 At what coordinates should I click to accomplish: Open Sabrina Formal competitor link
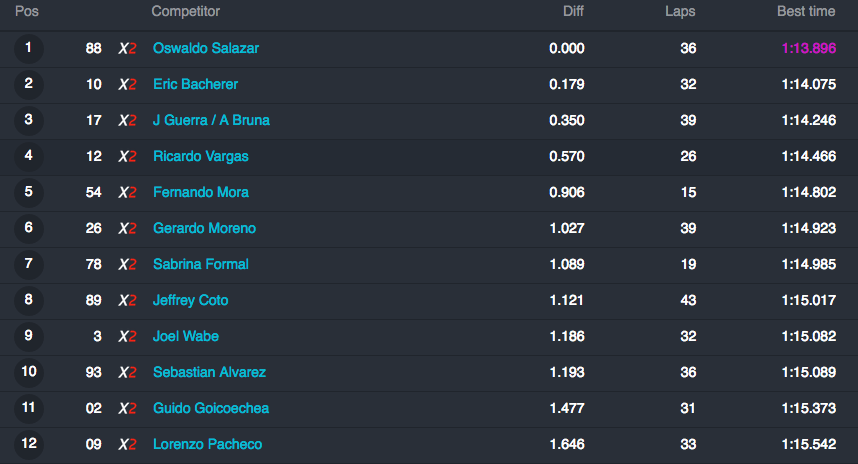[201, 264]
